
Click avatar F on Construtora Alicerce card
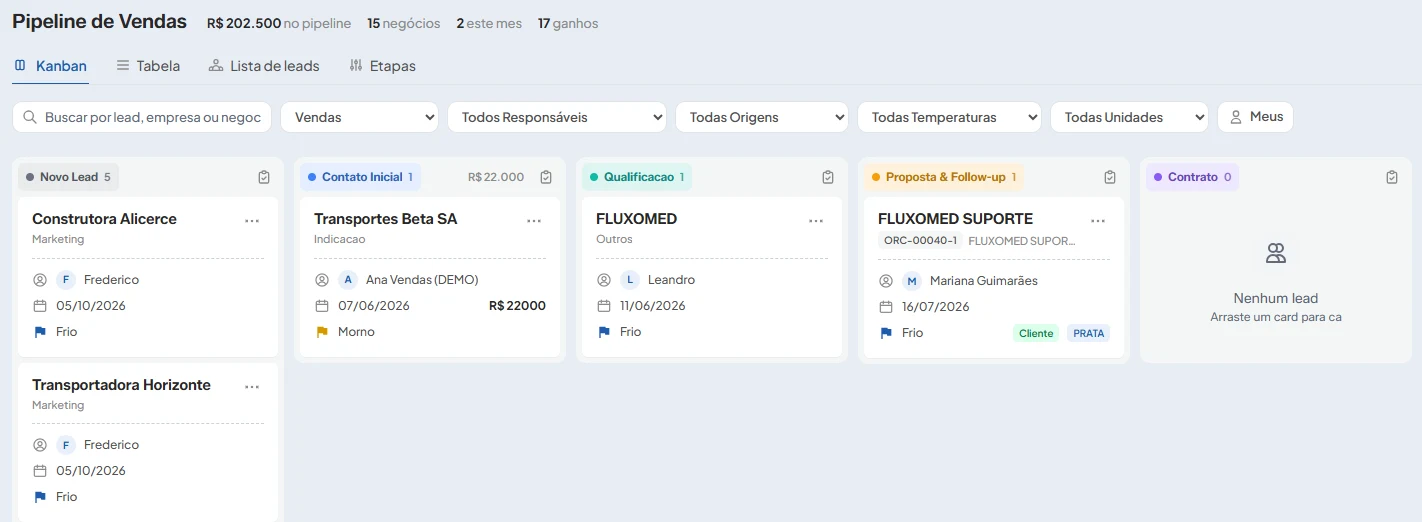[66, 280]
